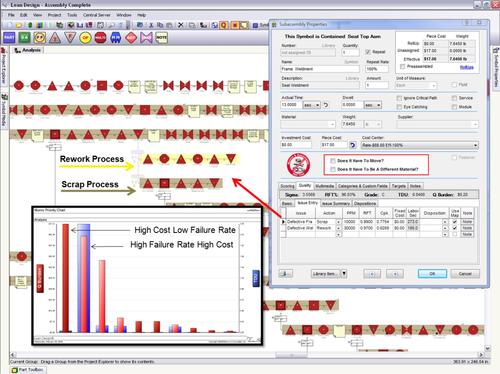500x374 pixels.
Task: Select the blue PART symbol icon
Action: (x=9, y=38)
